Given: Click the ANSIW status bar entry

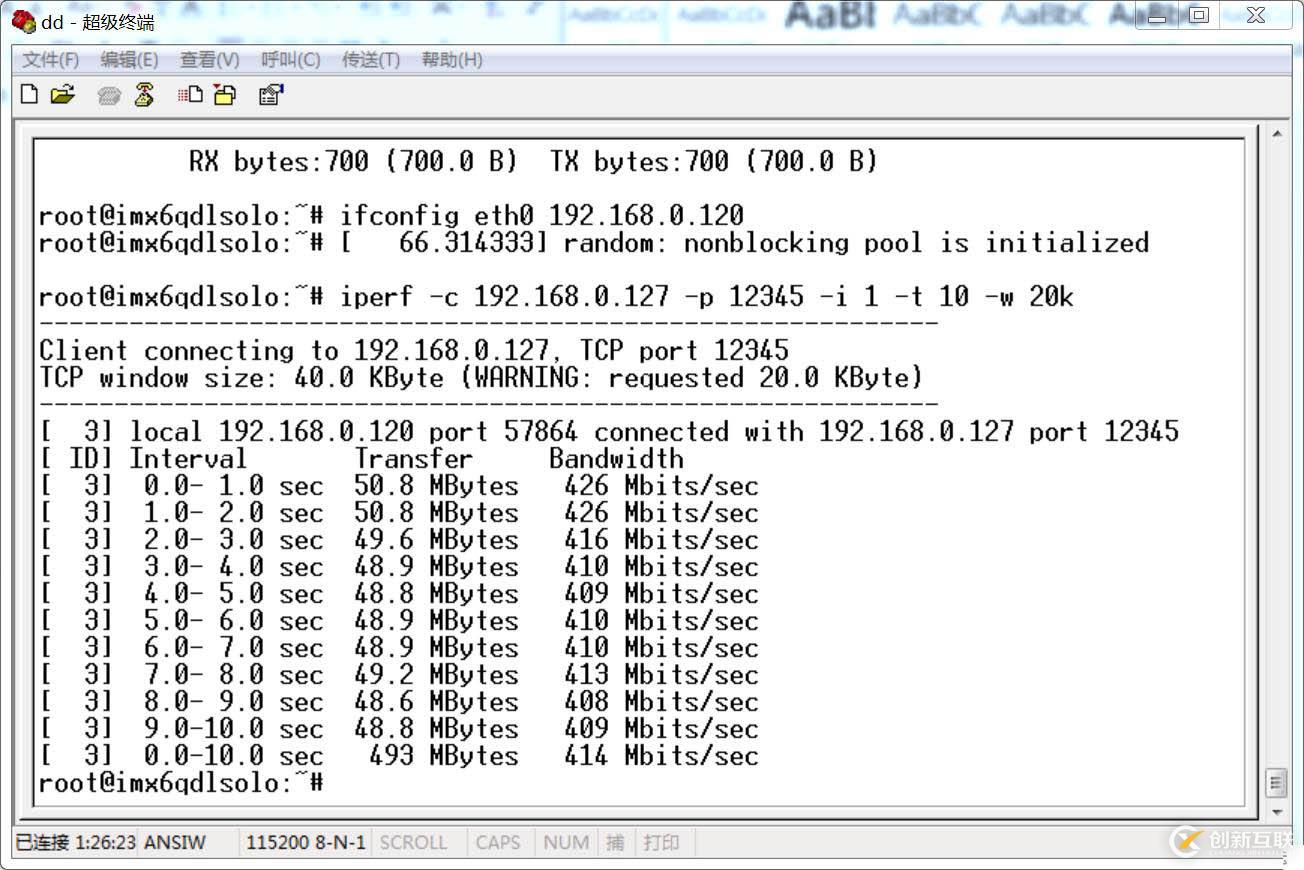Looking at the screenshot, I should tap(175, 842).
